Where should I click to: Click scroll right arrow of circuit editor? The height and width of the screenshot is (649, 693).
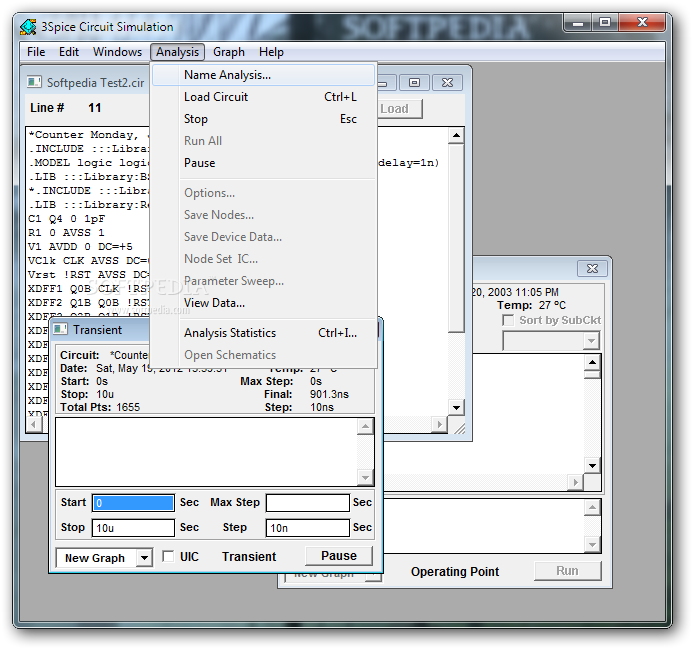point(439,424)
